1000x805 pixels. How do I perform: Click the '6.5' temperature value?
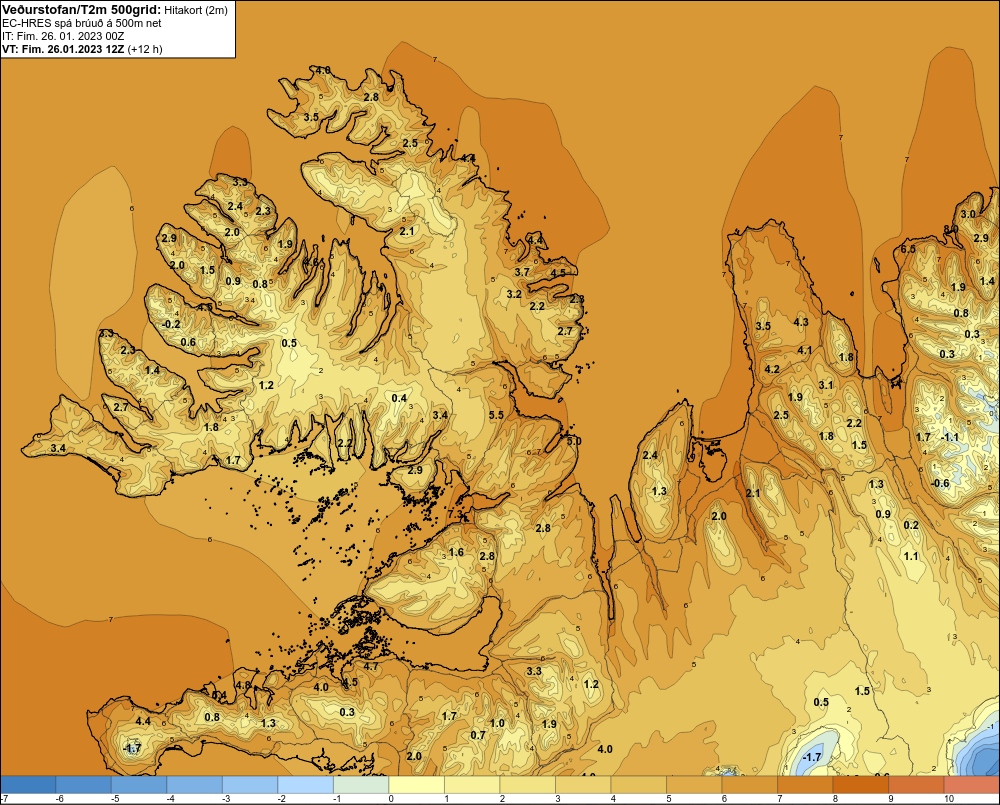(908, 249)
